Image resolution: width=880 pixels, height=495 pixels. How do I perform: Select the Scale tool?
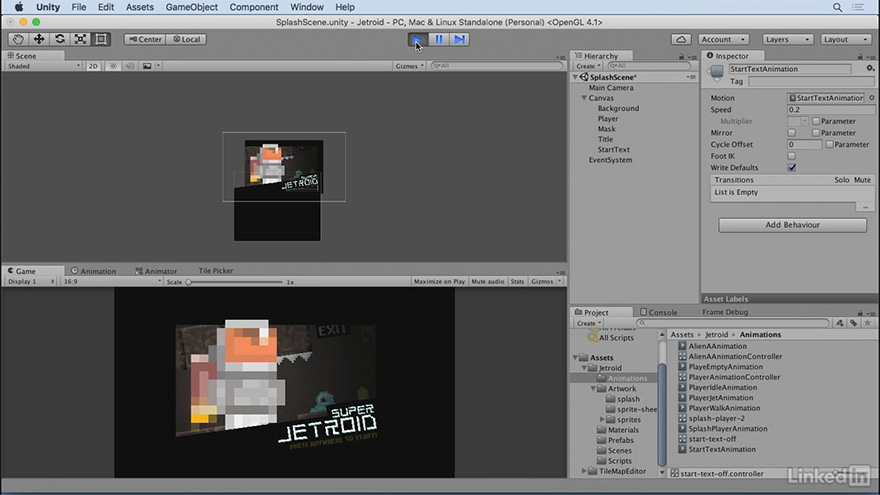(80, 39)
